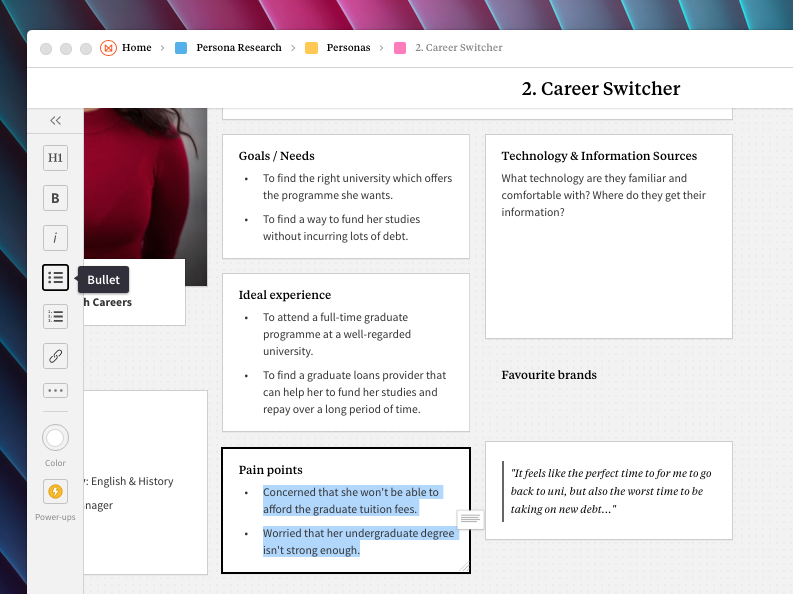Viewport: 793px width, 594px height.
Task: Collapse the toolbar with double chevron
Action: tap(56, 120)
